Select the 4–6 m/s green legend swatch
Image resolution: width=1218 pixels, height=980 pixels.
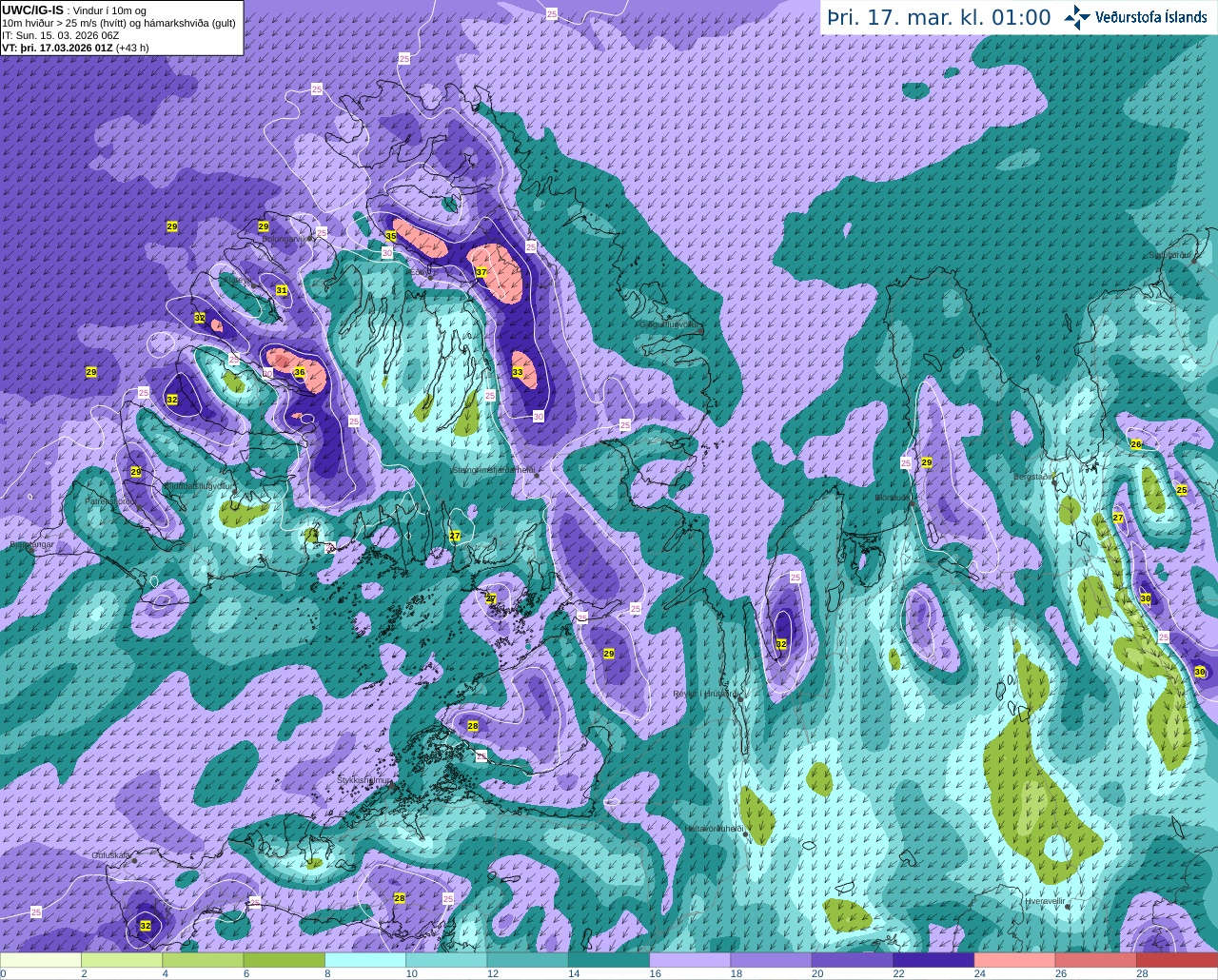pyautogui.click(x=203, y=960)
